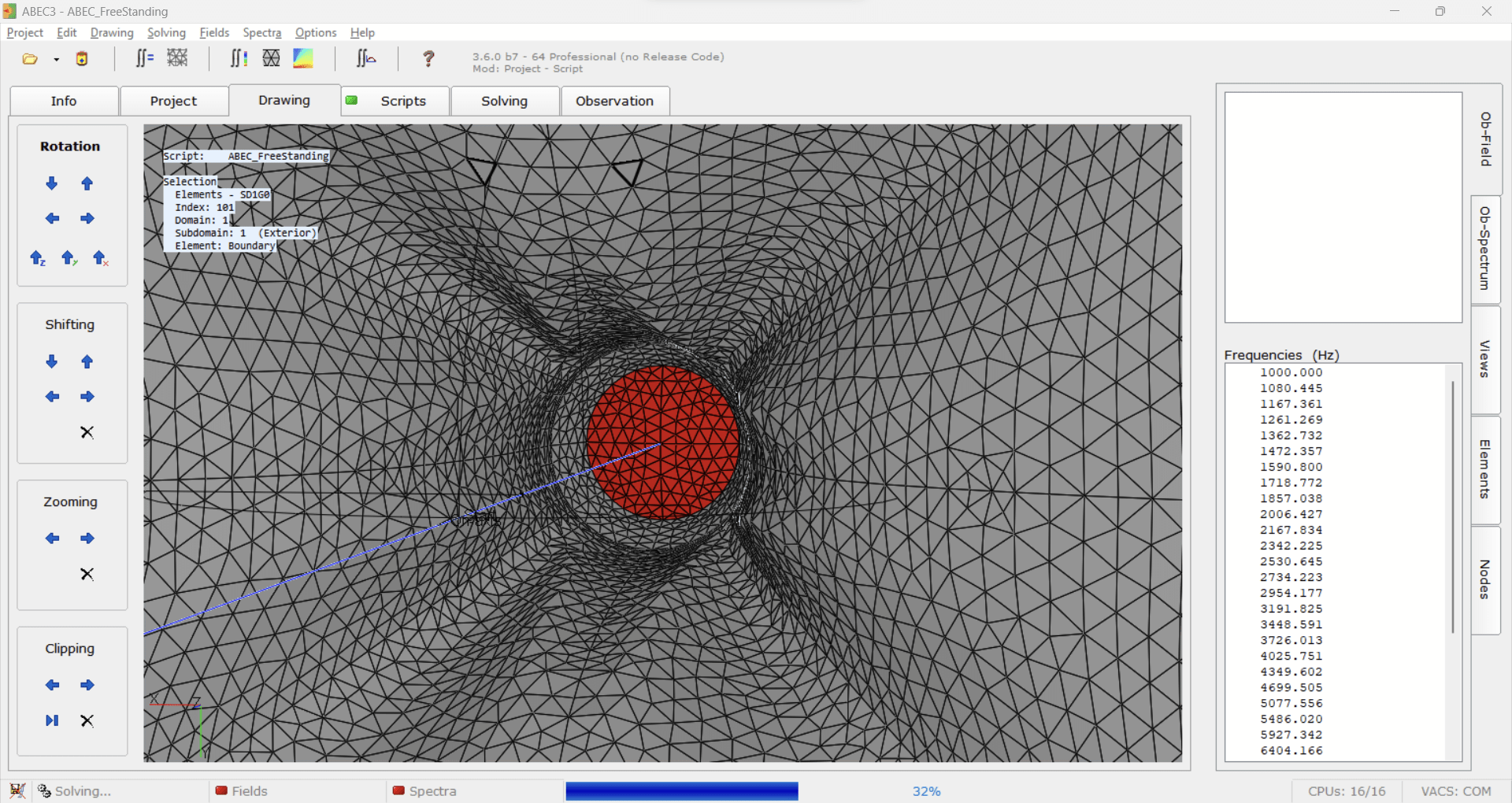Click the question mark help icon

point(428,58)
